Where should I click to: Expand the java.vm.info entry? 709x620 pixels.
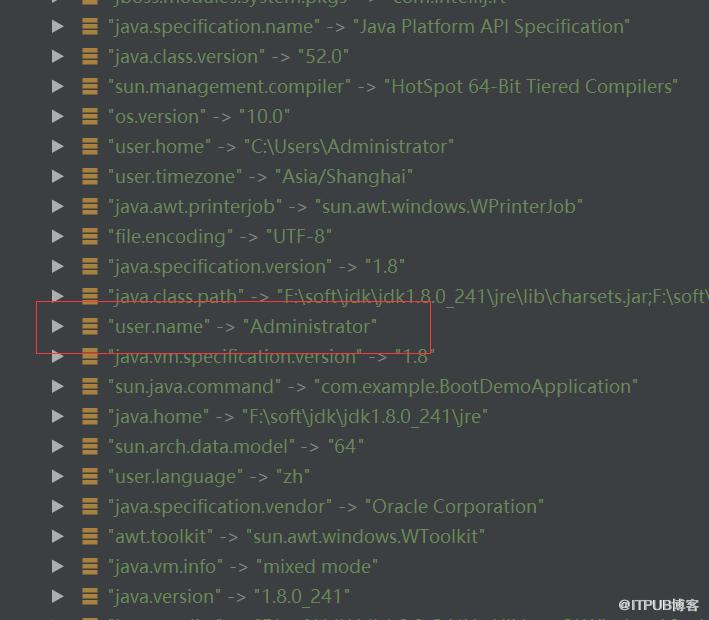coord(57,566)
